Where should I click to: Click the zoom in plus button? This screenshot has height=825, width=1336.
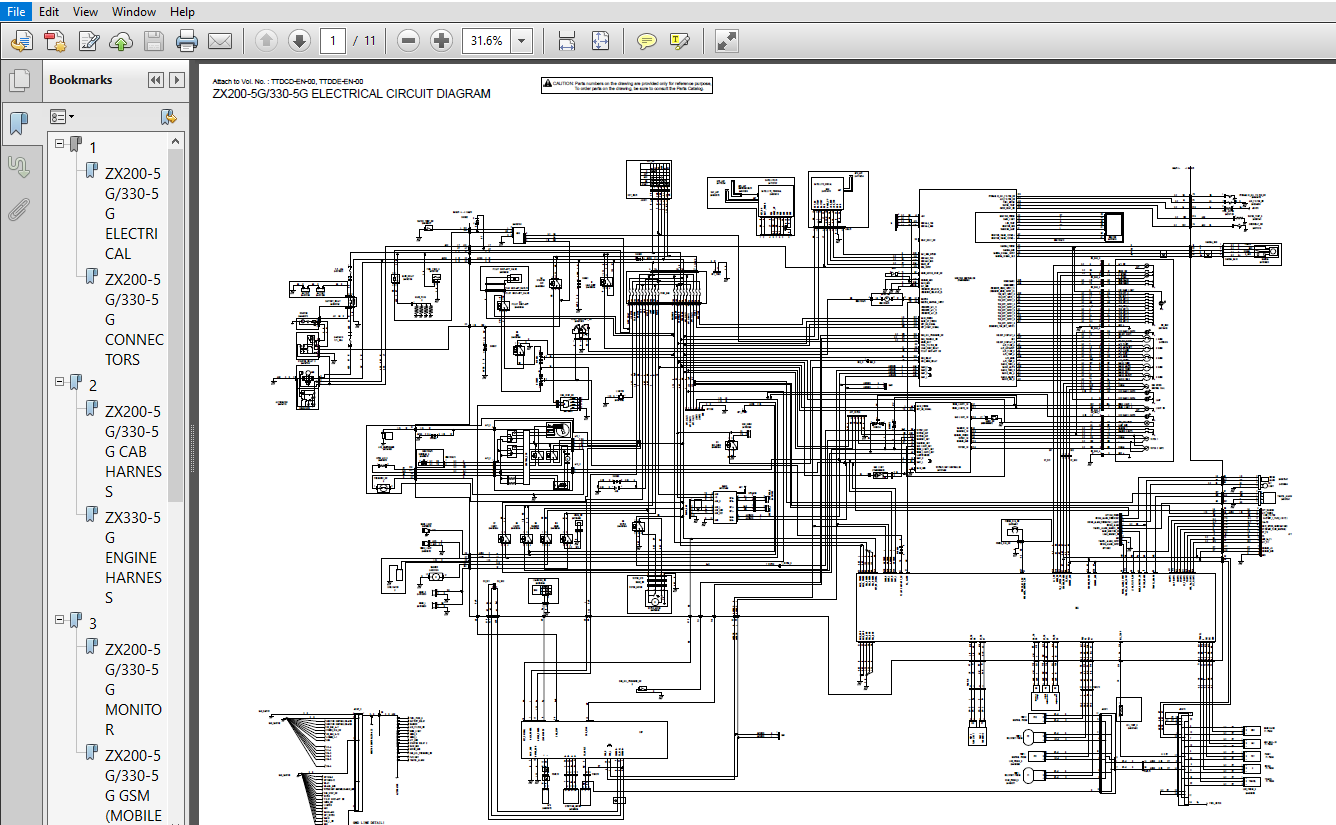click(x=441, y=41)
